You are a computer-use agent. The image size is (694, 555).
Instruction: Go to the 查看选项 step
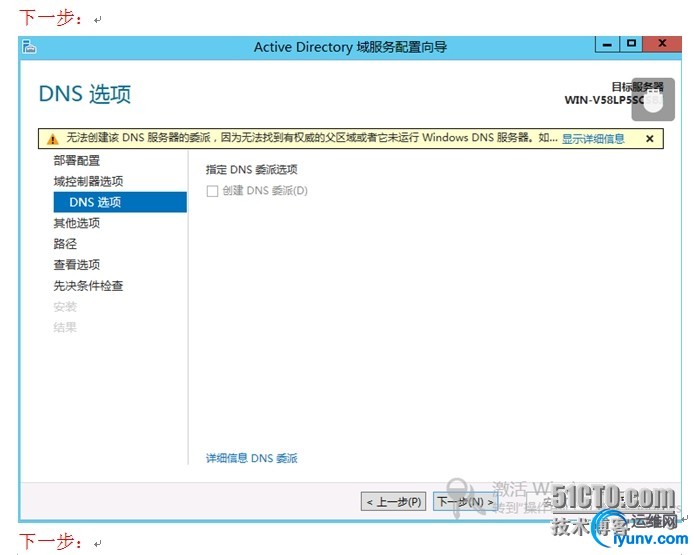click(x=77, y=264)
